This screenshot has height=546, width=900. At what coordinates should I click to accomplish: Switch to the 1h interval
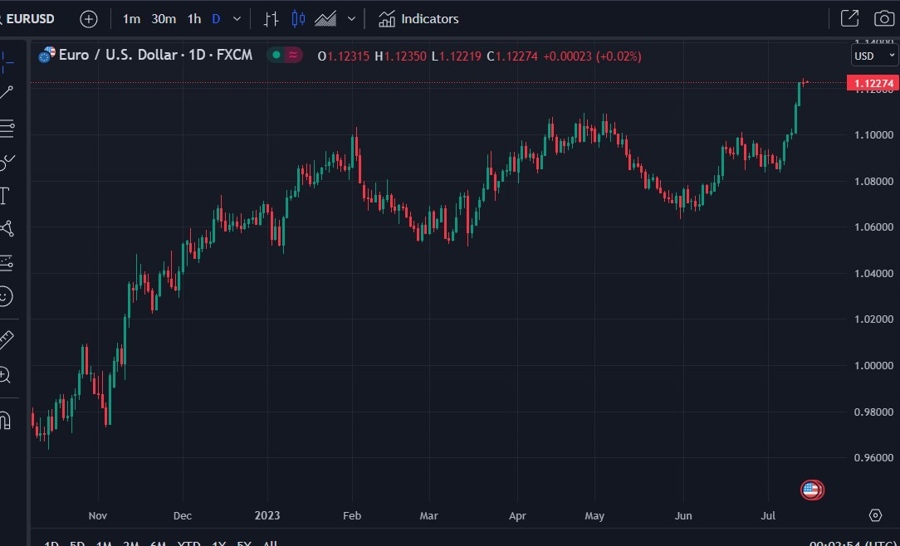click(195, 19)
